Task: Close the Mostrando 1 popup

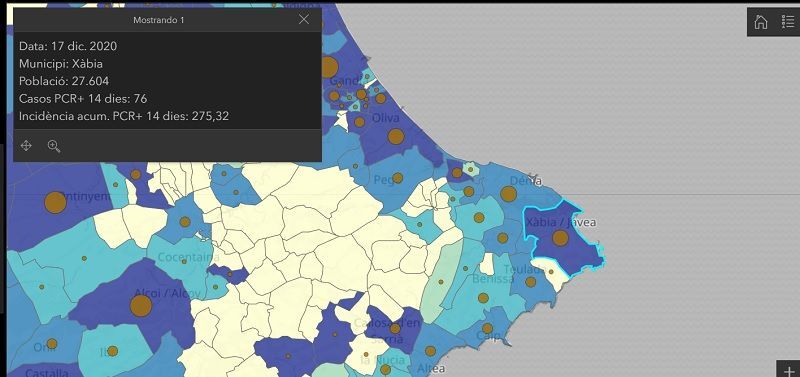Action: click(x=304, y=19)
